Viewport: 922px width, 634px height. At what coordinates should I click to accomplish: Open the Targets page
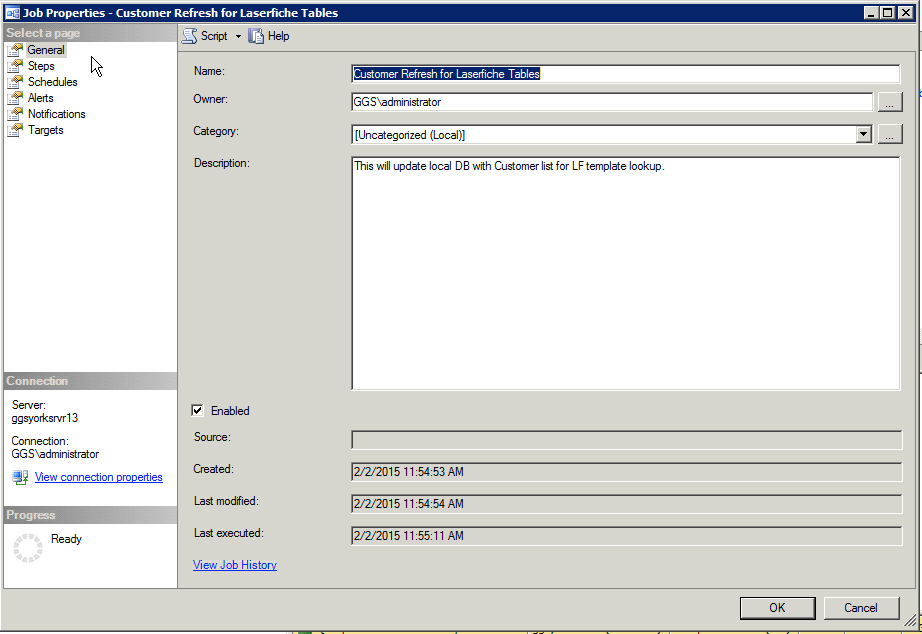[46, 130]
